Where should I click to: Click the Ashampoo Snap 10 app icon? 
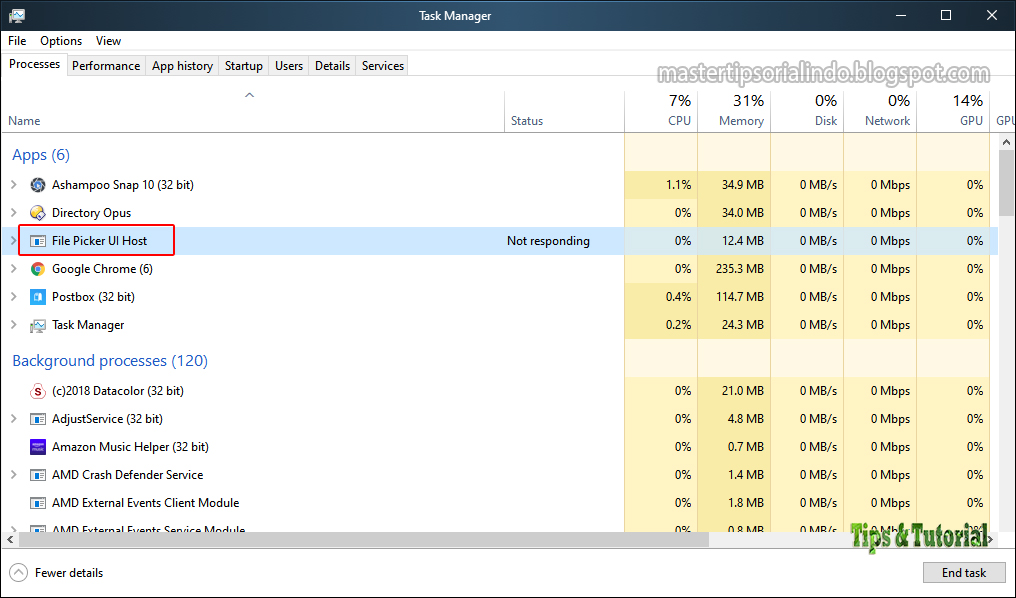click(x=37, y=184)
